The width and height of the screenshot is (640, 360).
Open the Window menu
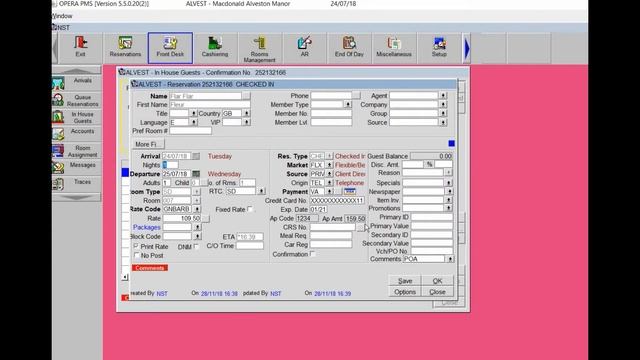(x=62, y=16)
